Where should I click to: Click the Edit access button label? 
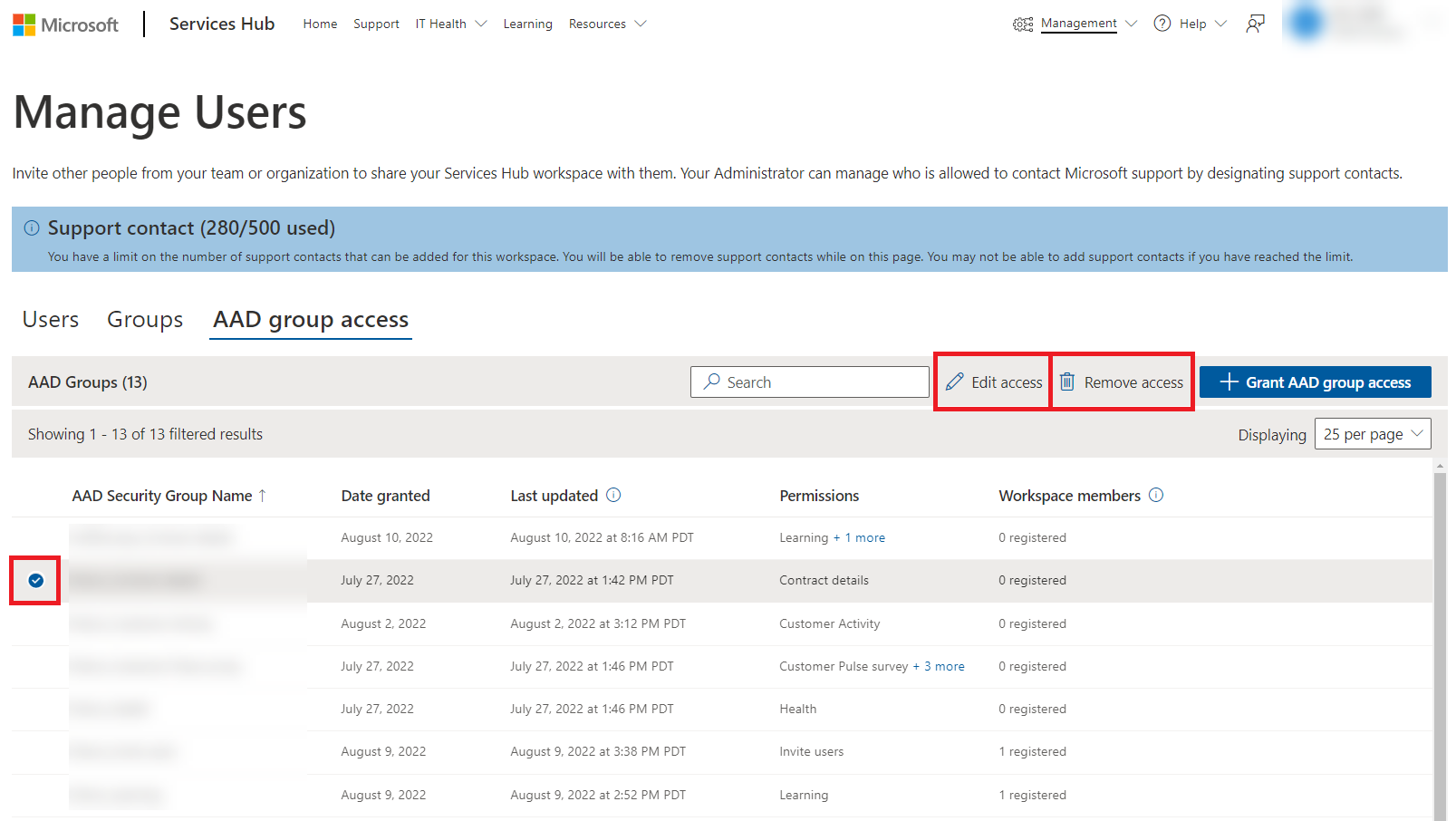[1007, 382]
